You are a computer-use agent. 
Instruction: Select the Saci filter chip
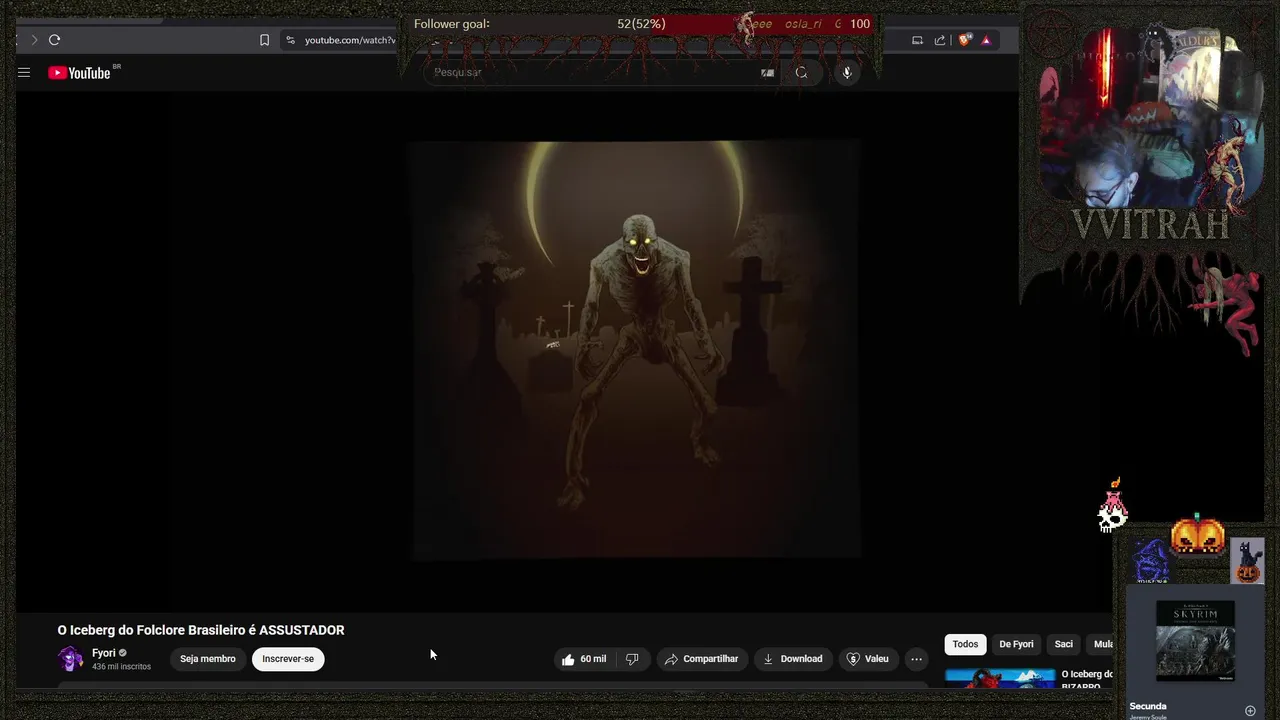point(1063,644)
